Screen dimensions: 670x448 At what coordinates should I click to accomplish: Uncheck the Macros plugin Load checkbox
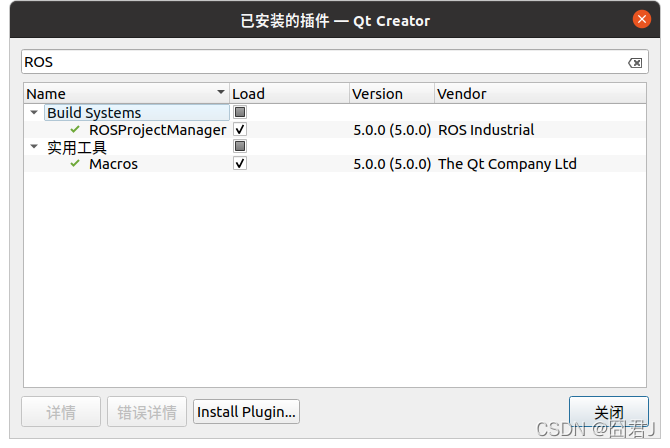tap(240, 164)
